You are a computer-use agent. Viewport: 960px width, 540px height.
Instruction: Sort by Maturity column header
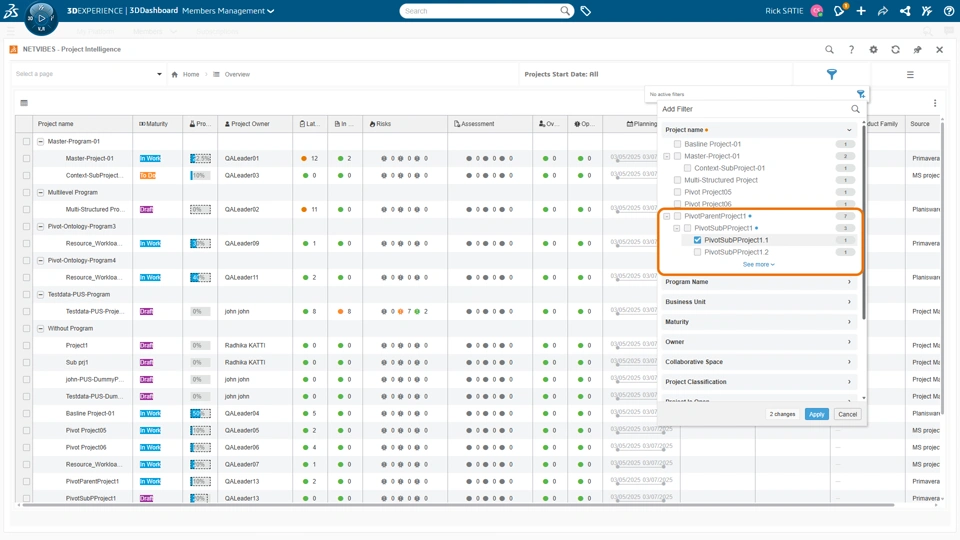(x=157, y=124)
